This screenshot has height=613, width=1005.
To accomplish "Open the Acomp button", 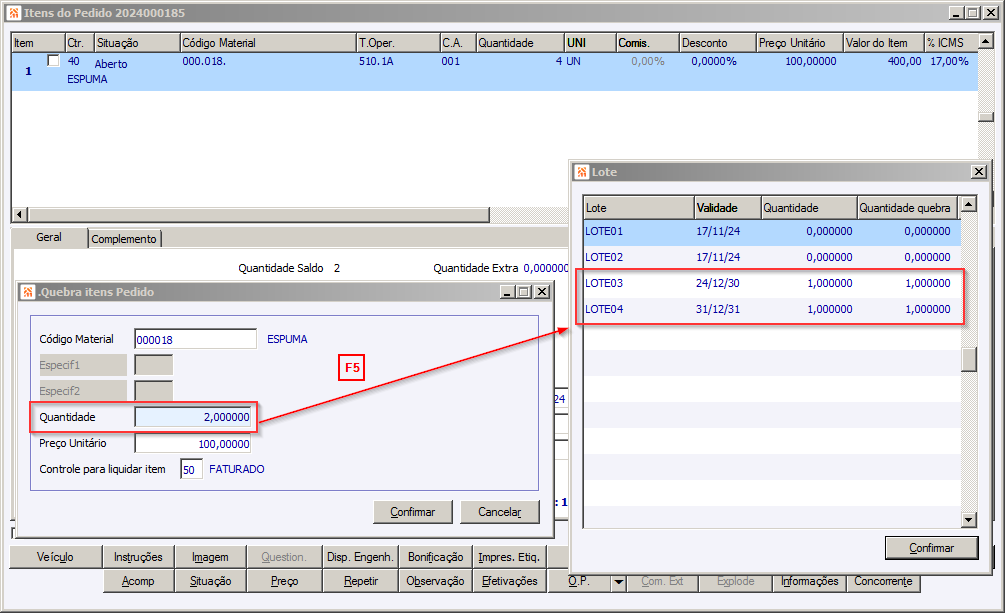I will [138, 581].
